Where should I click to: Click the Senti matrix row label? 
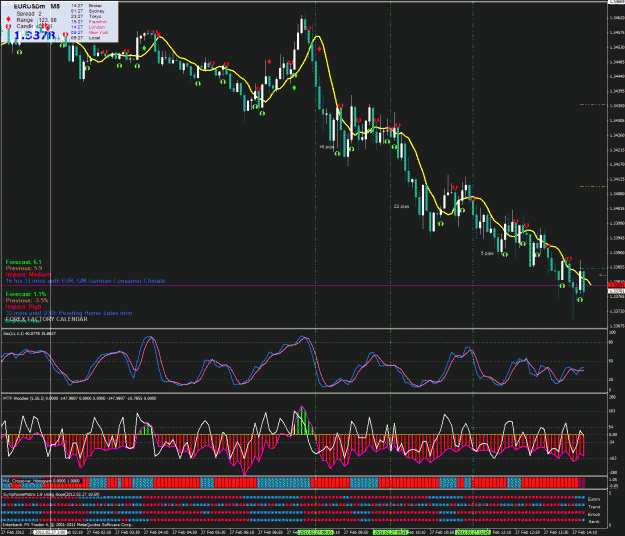(x=594, y=521)
